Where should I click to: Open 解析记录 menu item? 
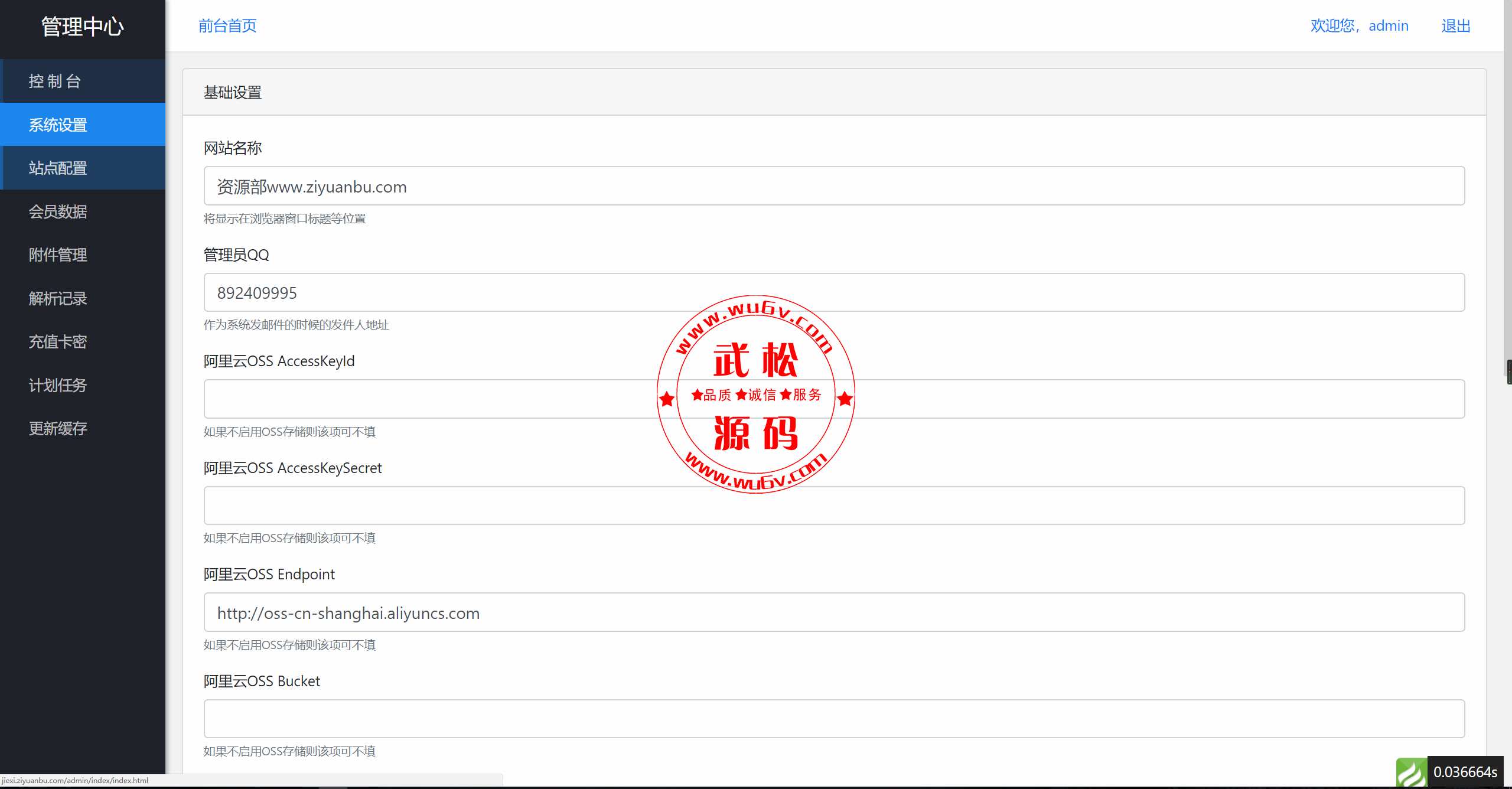(x=83, y=298)
